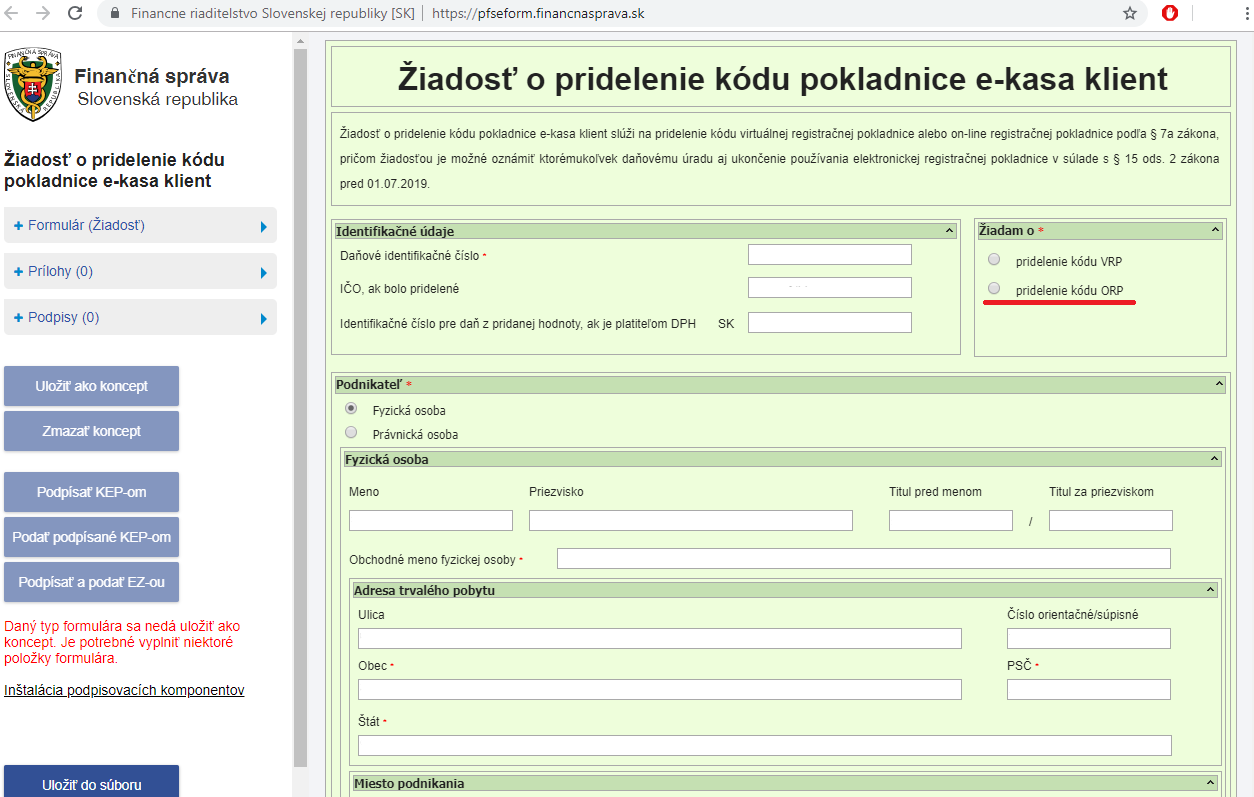Click Podať podpísané KEP-om button
Image resolution: width=1254 pixels, height=797 pixels.
pyautogui.click(x=91, y=537)
